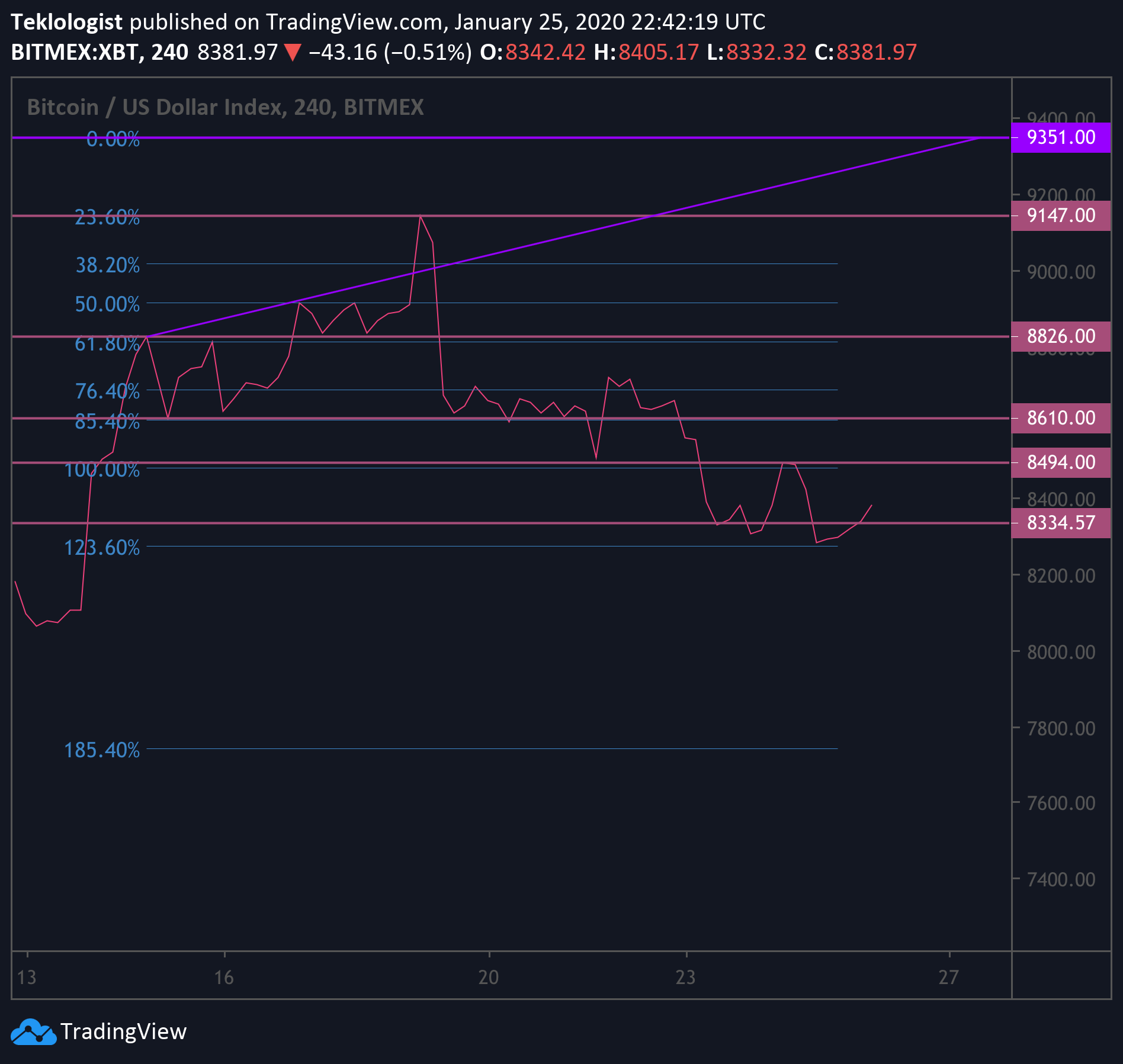Select the 0.00% Fibonacci level label
The height and width of the screenshot is (1064, 1123).
113,139
